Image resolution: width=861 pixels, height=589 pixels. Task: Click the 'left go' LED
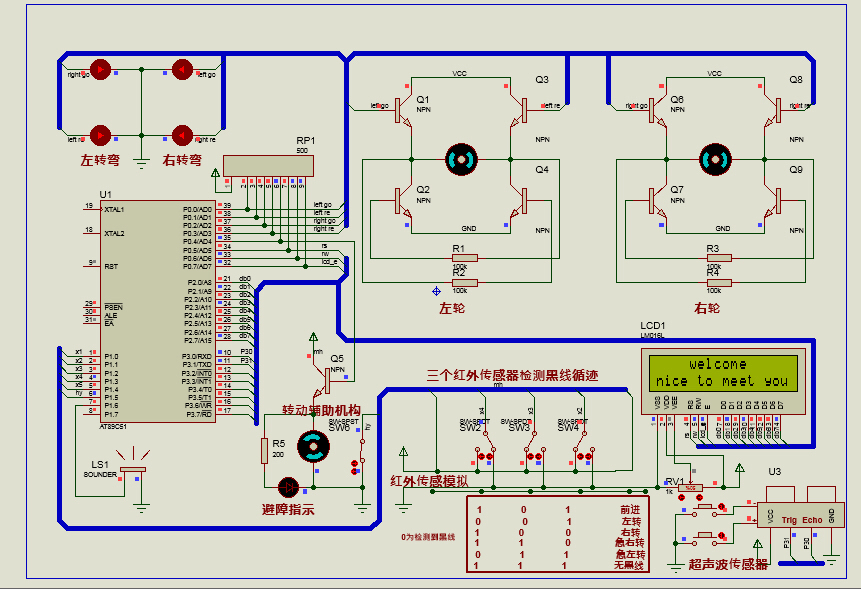[x=182, y=70]
